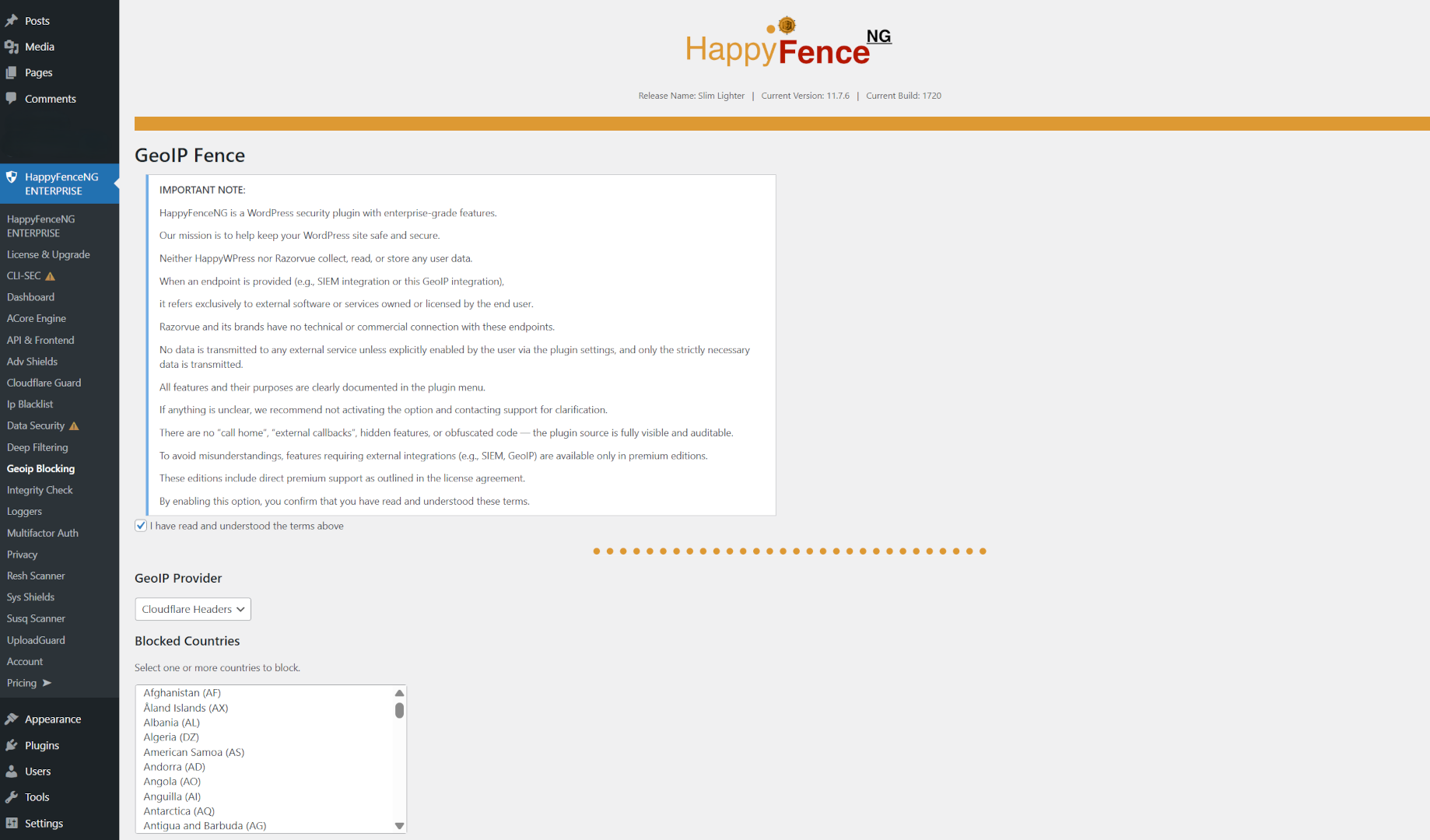Click the Users person icon
The height and width of the screenshot is (840, 1430).
point(12,772)
